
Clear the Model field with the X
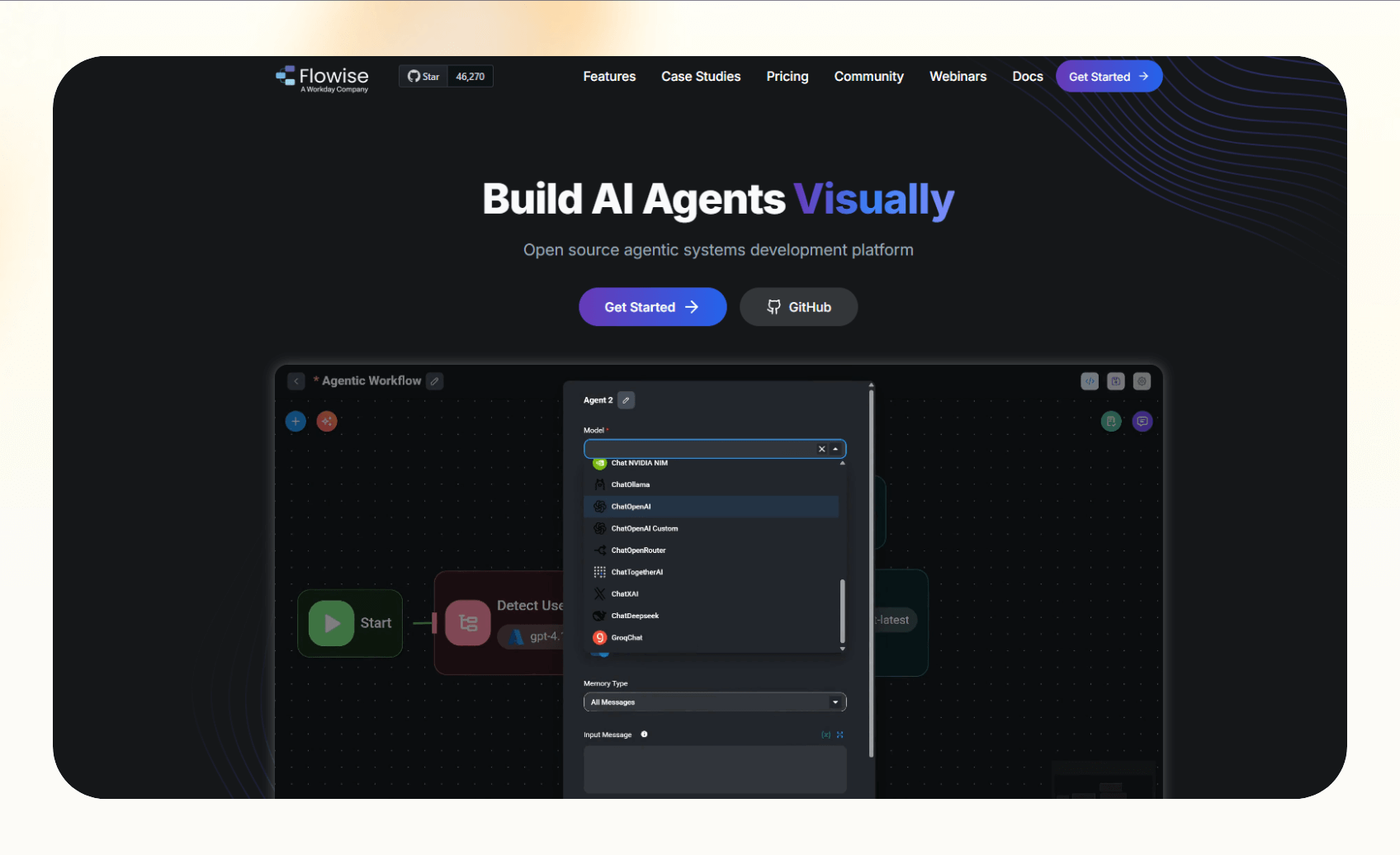pyautogui.click(x=821, y=449)
